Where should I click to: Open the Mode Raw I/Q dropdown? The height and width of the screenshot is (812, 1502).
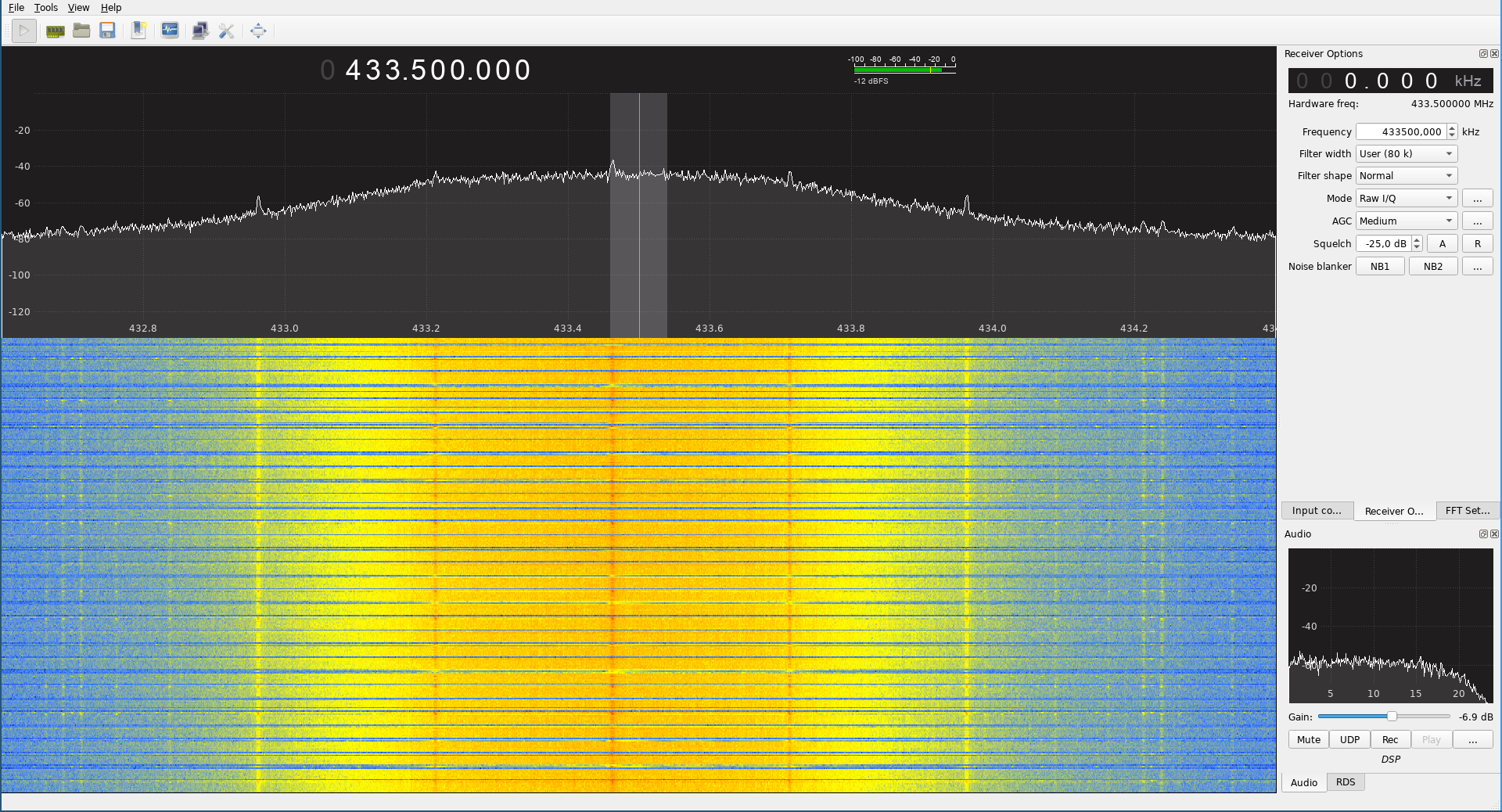click(1407, 199)
